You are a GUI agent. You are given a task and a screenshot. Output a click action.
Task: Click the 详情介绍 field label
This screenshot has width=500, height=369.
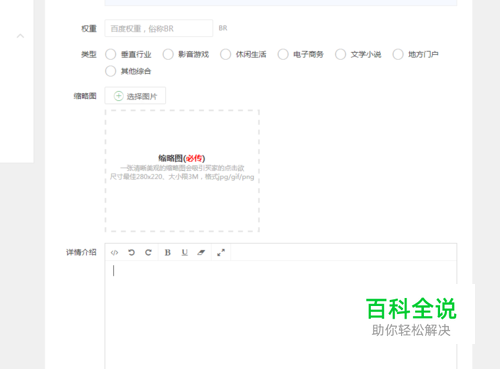81,252
